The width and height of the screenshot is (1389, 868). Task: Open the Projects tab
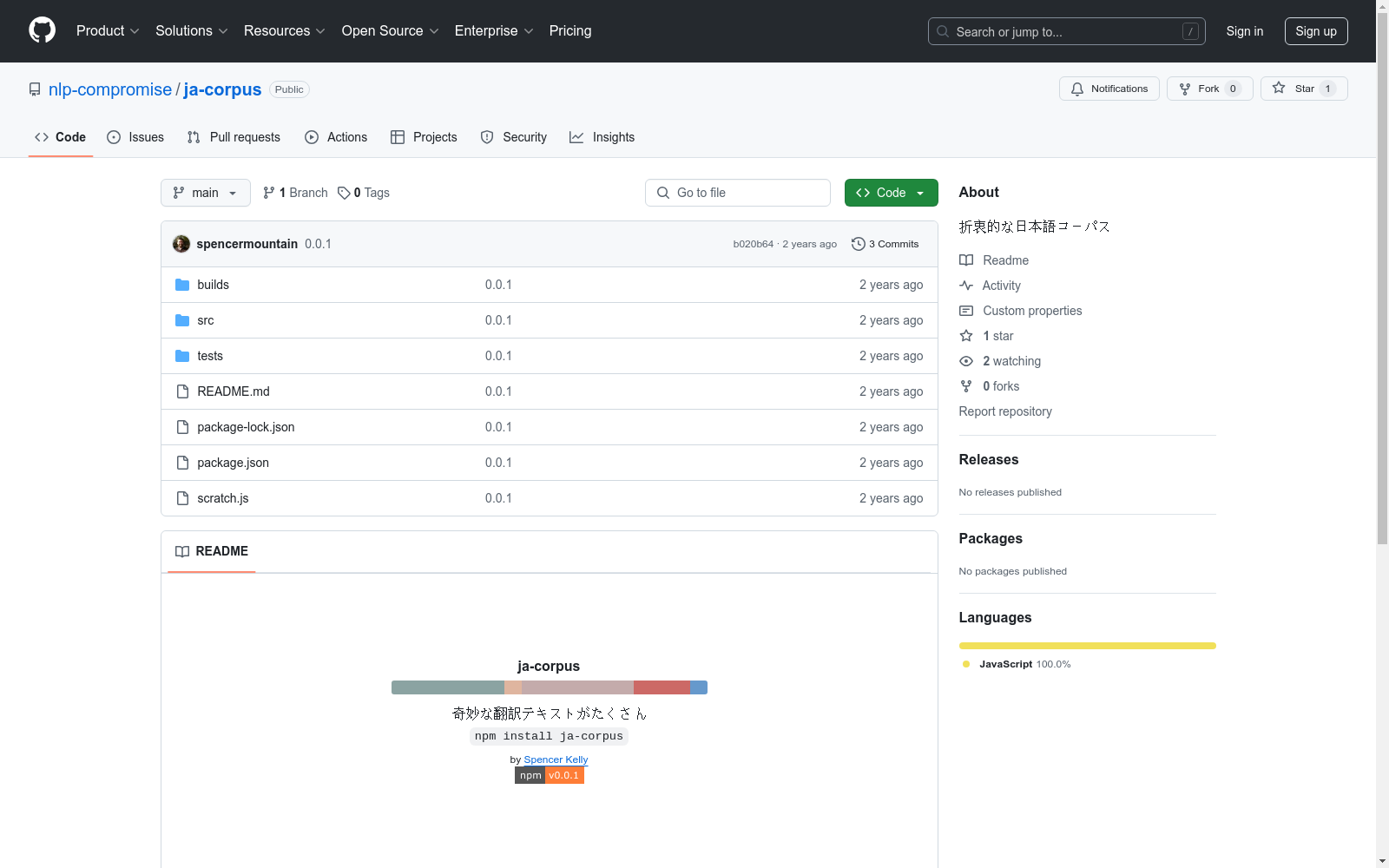pos(424,137)
